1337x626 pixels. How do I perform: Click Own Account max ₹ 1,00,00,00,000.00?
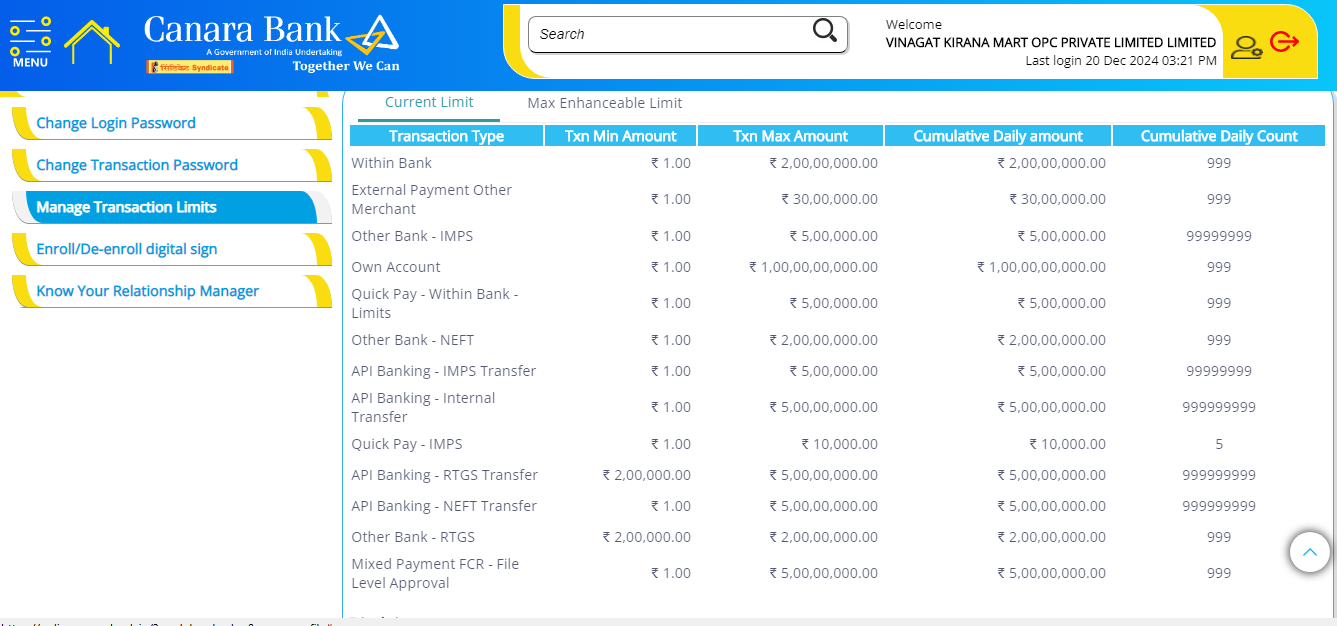click(814, 267)
